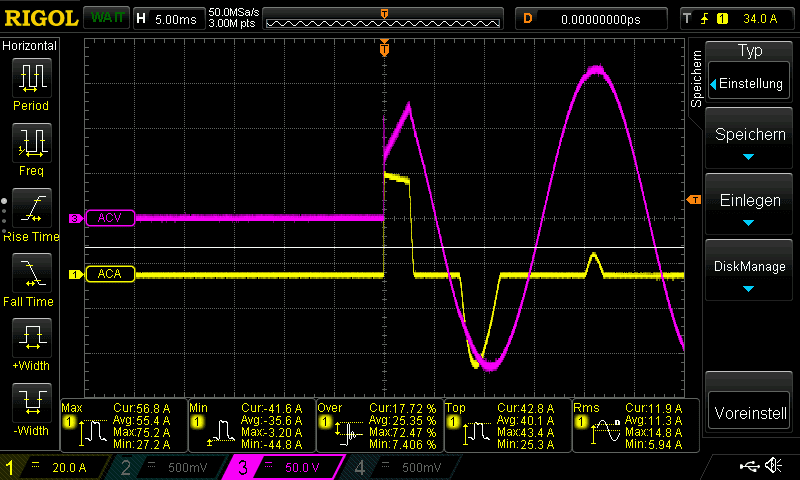Click the Over measurement waveform icon
This screenshot has width=800, height=480.
pos(348,433)
